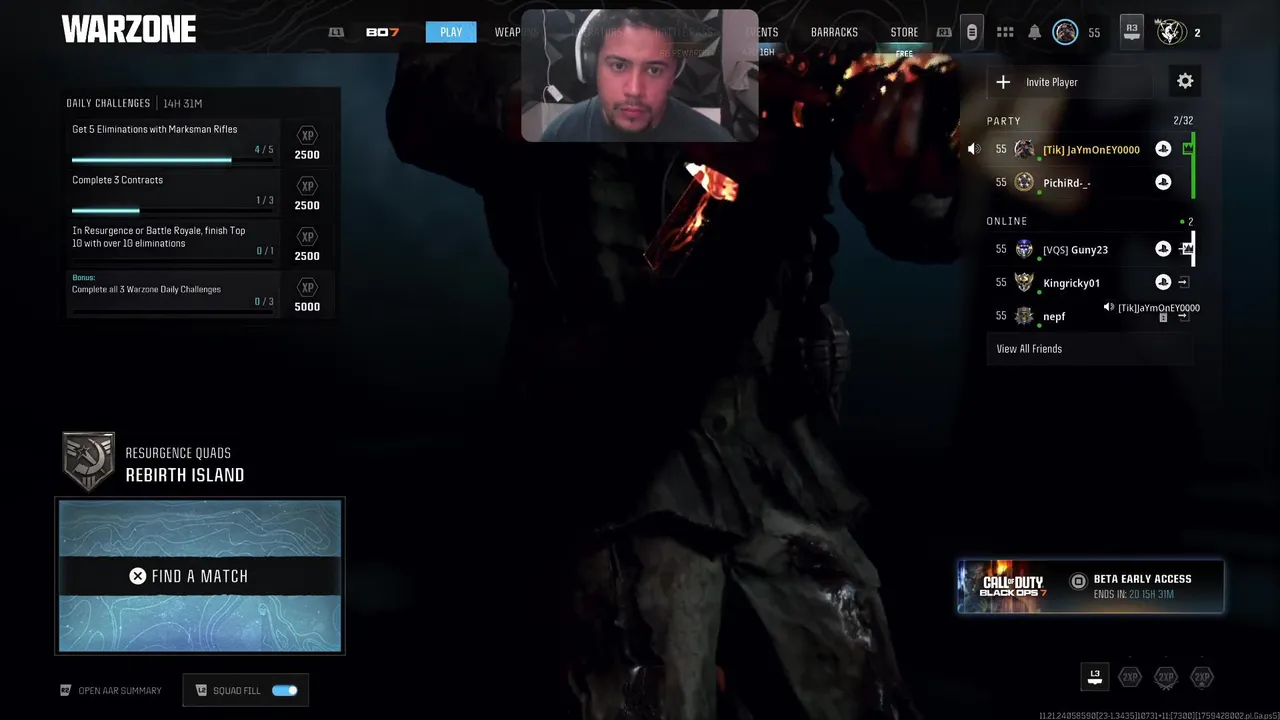The width and height of the screenshot is (1280, 720).
Task: Click XP badge for bonus daily challenge
Action: tap(307, 287)
